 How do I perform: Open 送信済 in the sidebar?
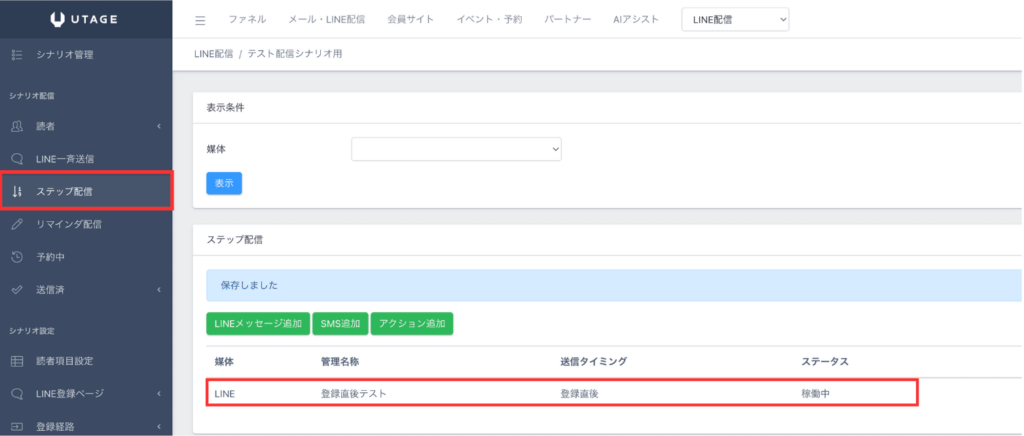click(x=50, y=290)
